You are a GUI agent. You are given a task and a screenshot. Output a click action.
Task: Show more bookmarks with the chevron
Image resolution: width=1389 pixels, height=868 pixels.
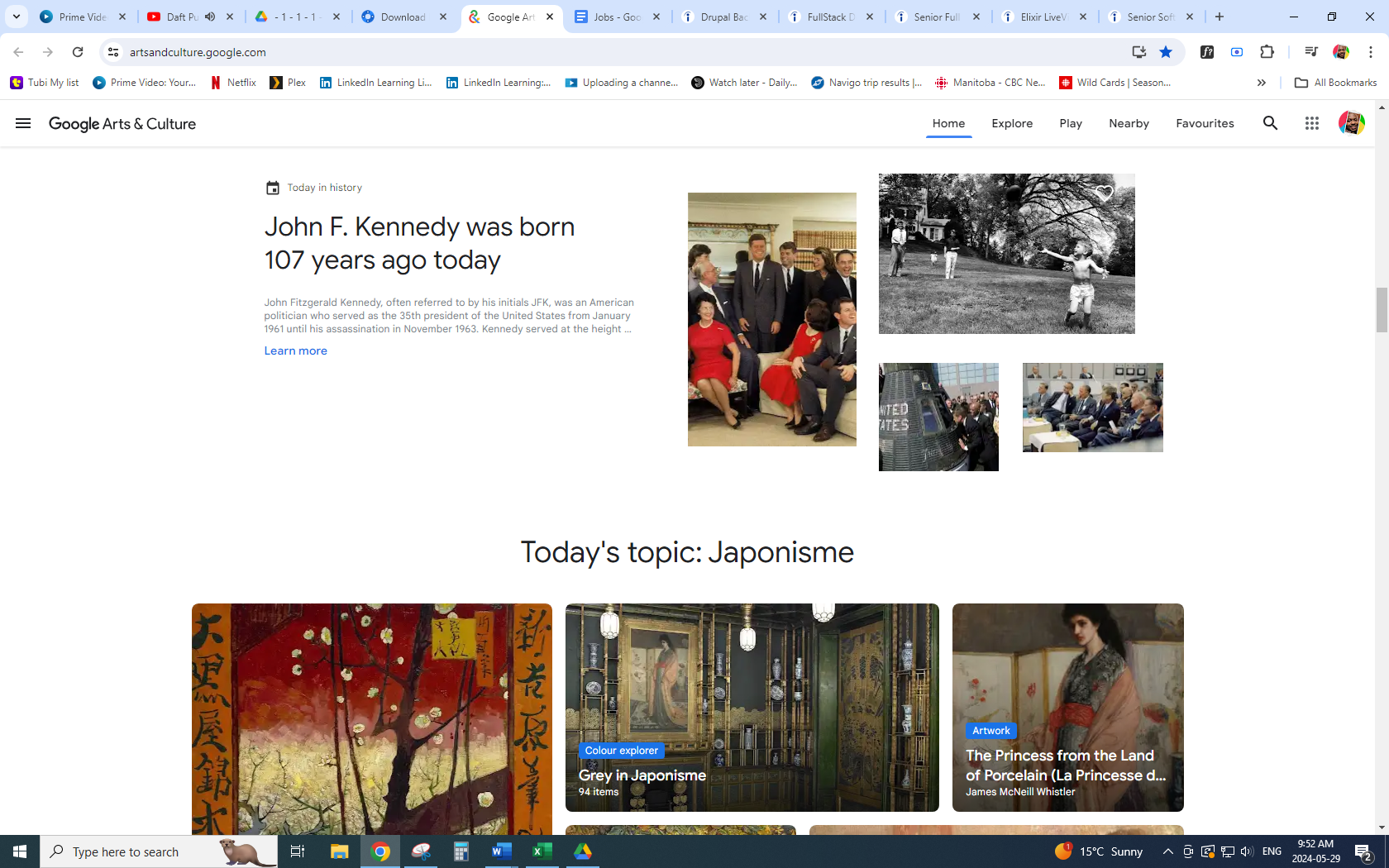click(1261, 83)
